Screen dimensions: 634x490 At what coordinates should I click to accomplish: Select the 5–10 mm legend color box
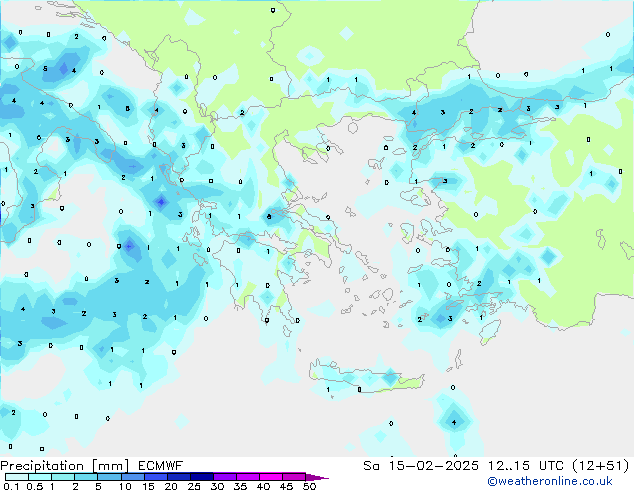tap(110, 477)
